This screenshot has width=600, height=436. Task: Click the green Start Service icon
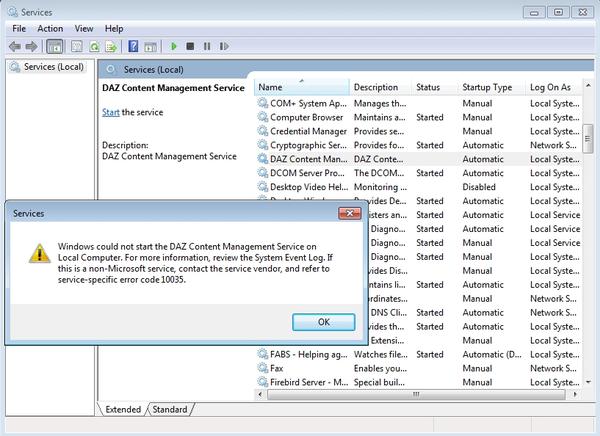coord(174,47)
